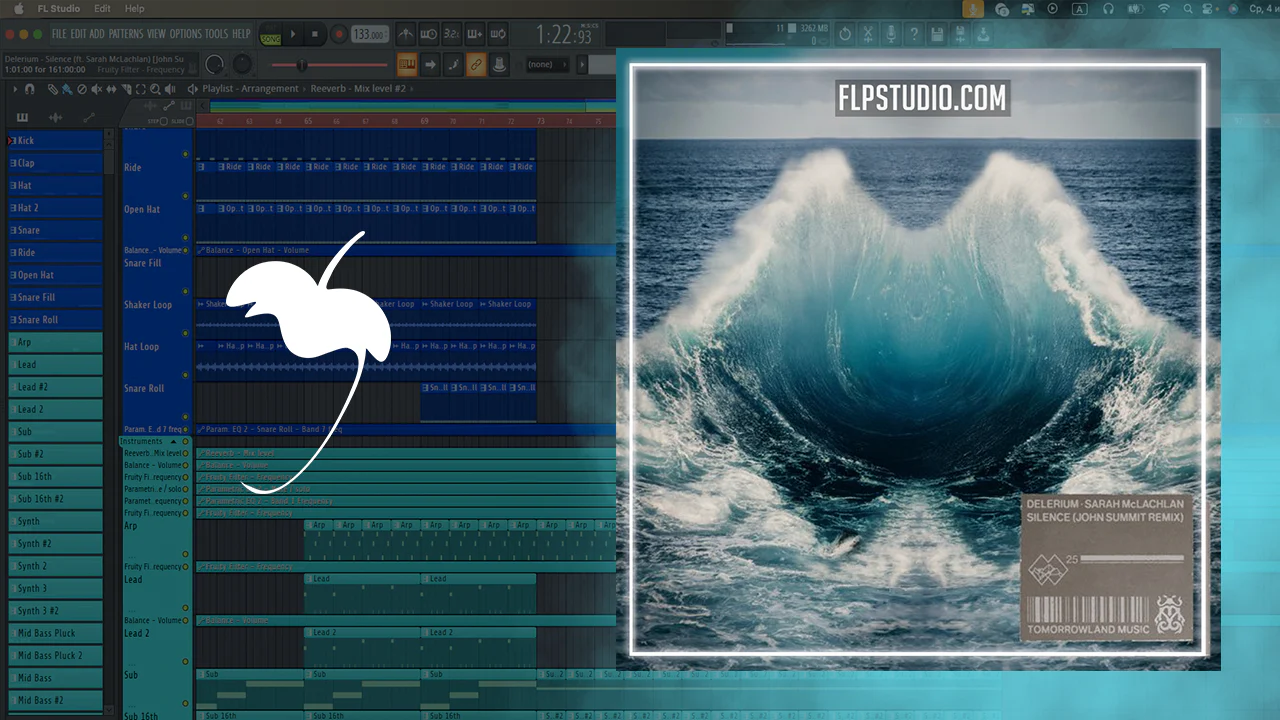Click the one-click audio recording microphone
The image size is (1280, 720).
[x=891, y=35]
